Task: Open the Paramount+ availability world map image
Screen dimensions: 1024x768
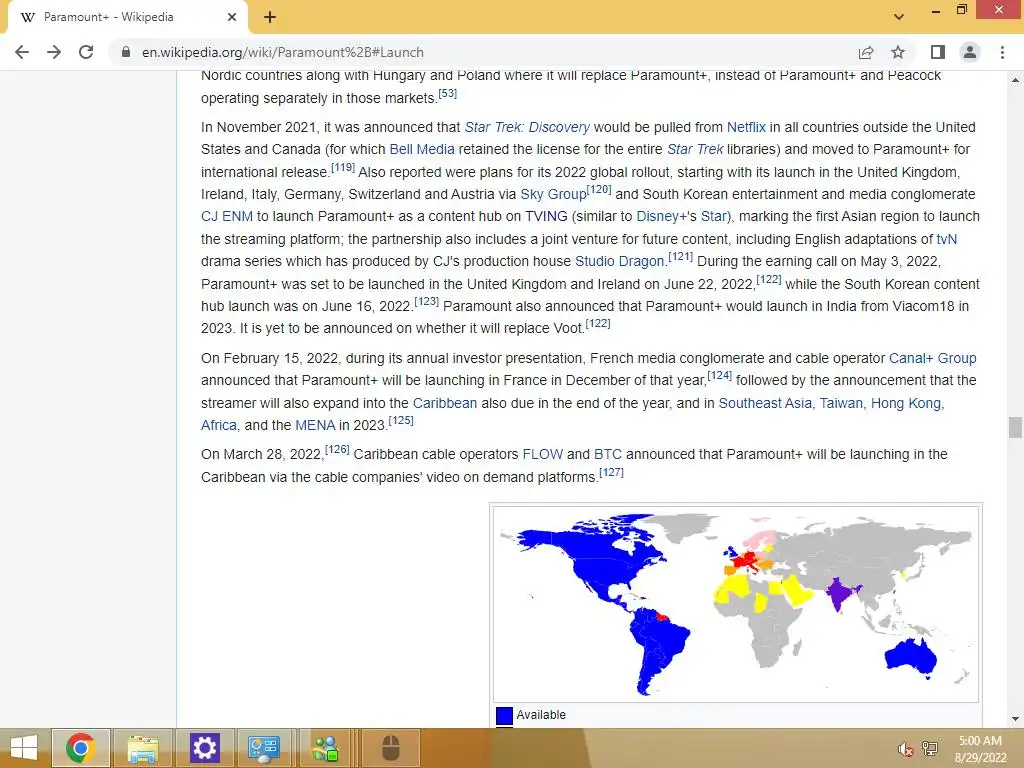Action: point(736,603)
